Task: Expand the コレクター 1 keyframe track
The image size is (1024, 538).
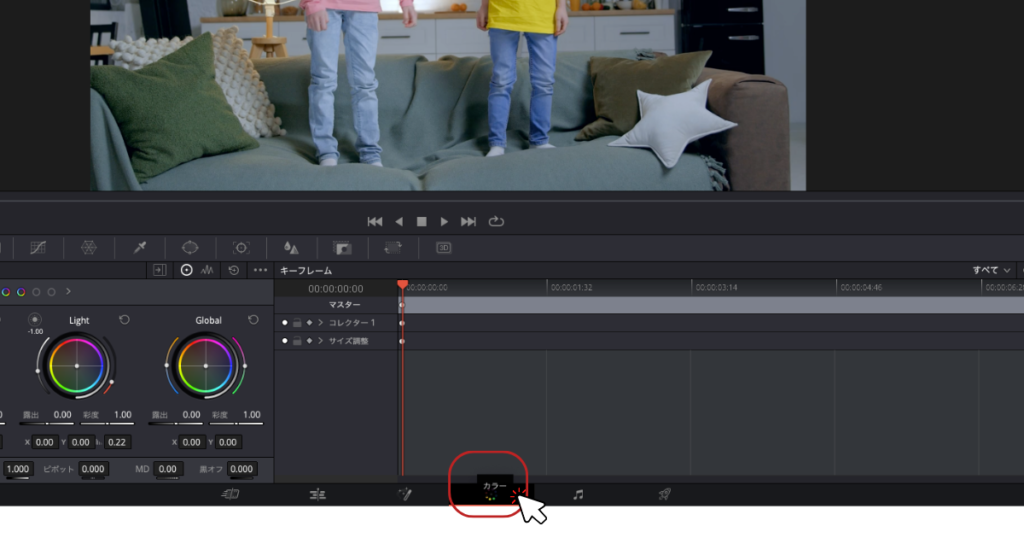Action: pyautogui.click(x=320, y=323)
